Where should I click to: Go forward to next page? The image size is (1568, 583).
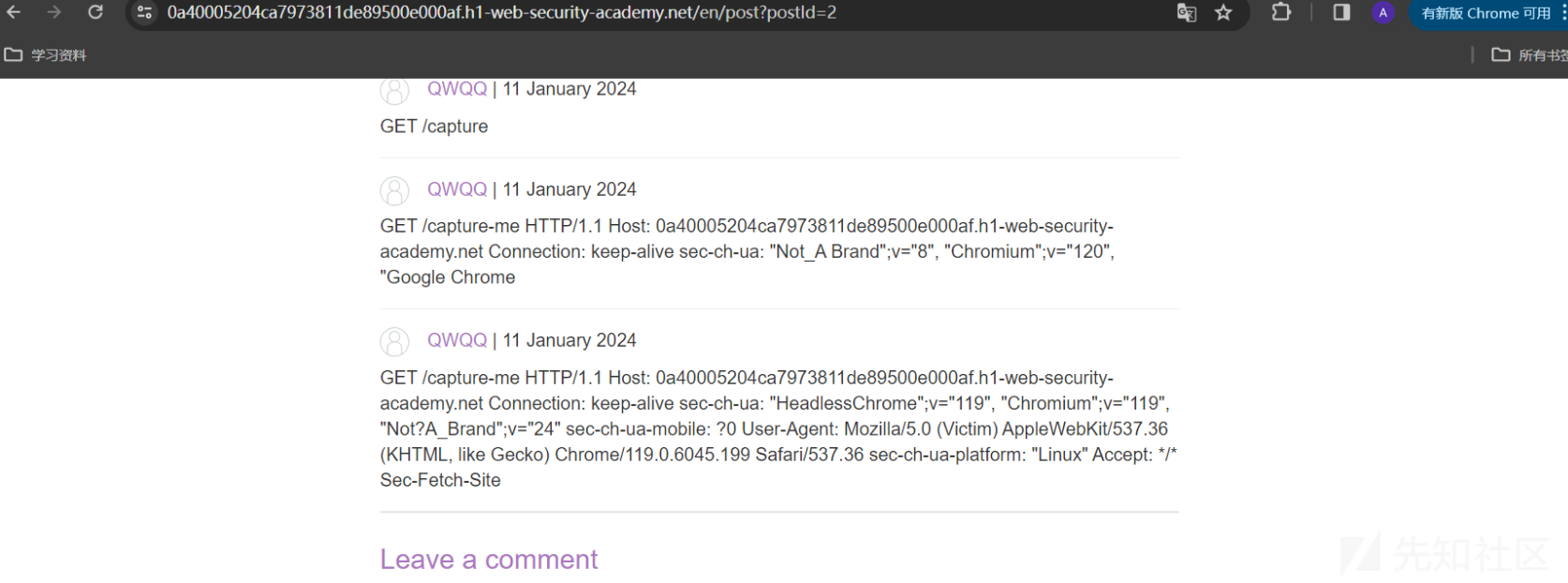click(54, 12)
